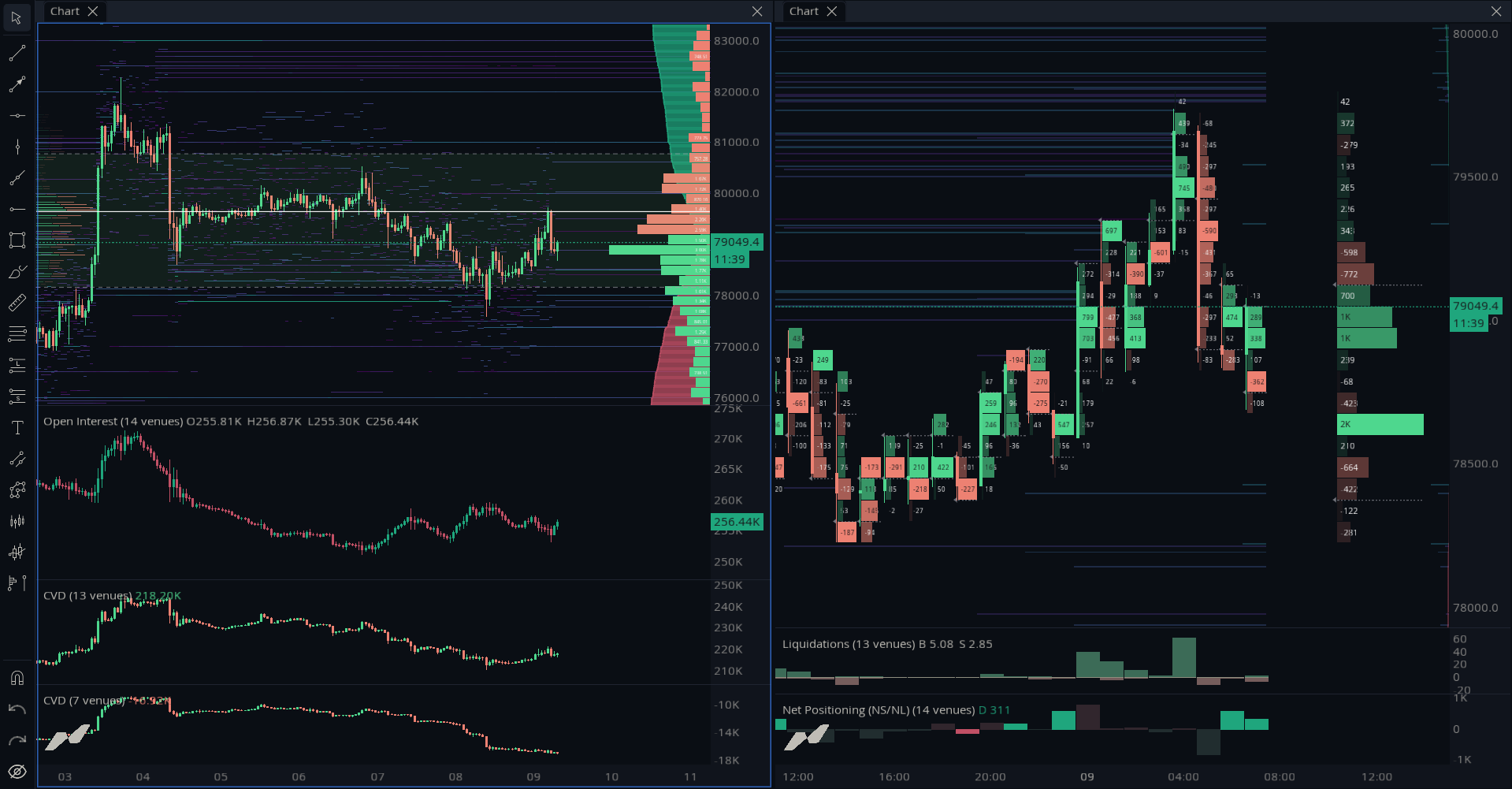Select the candlestick bars tool
This screenshot has width=1512, height=789.
(x=17, y=521)
